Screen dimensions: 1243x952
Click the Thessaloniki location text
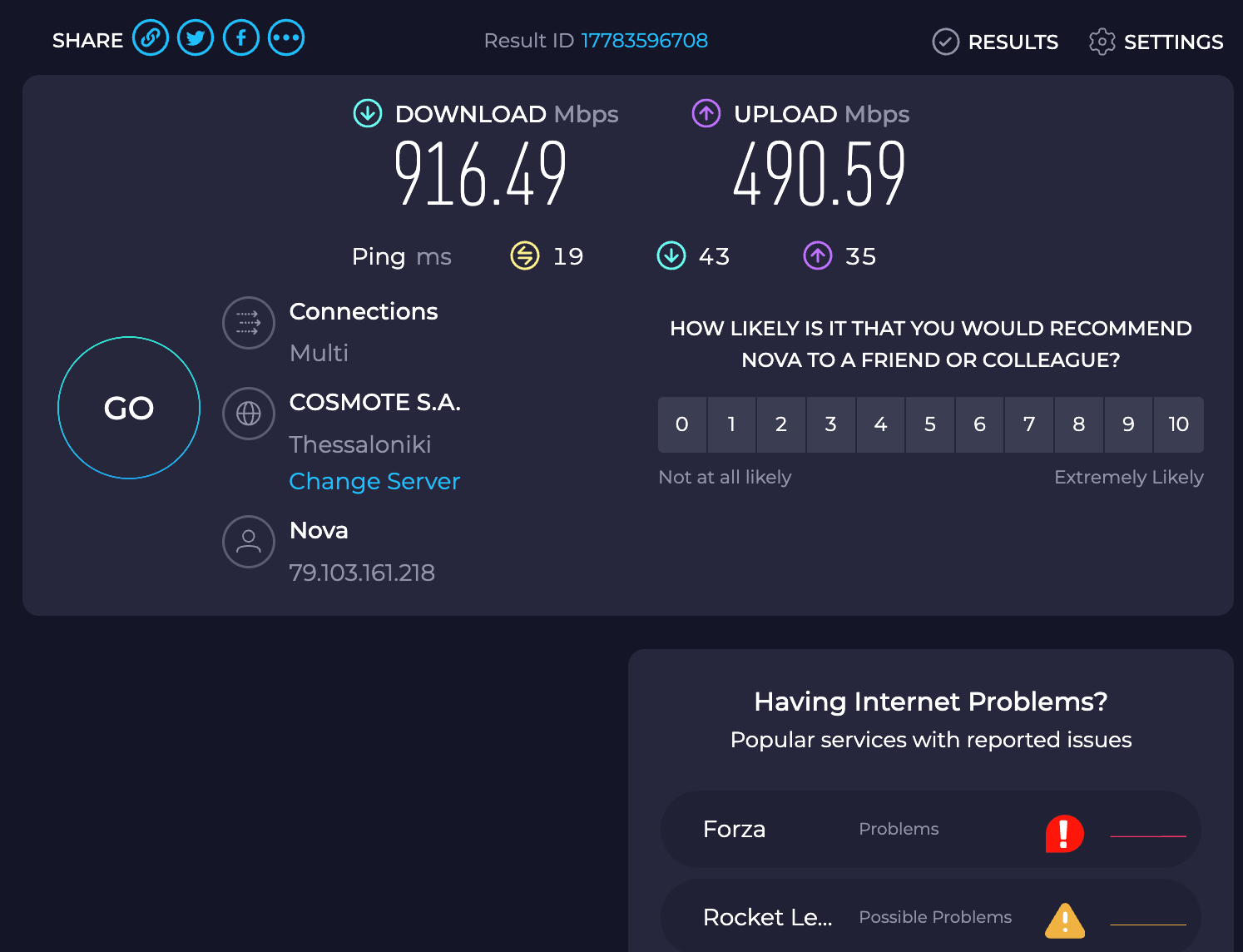tap(360, 444)
